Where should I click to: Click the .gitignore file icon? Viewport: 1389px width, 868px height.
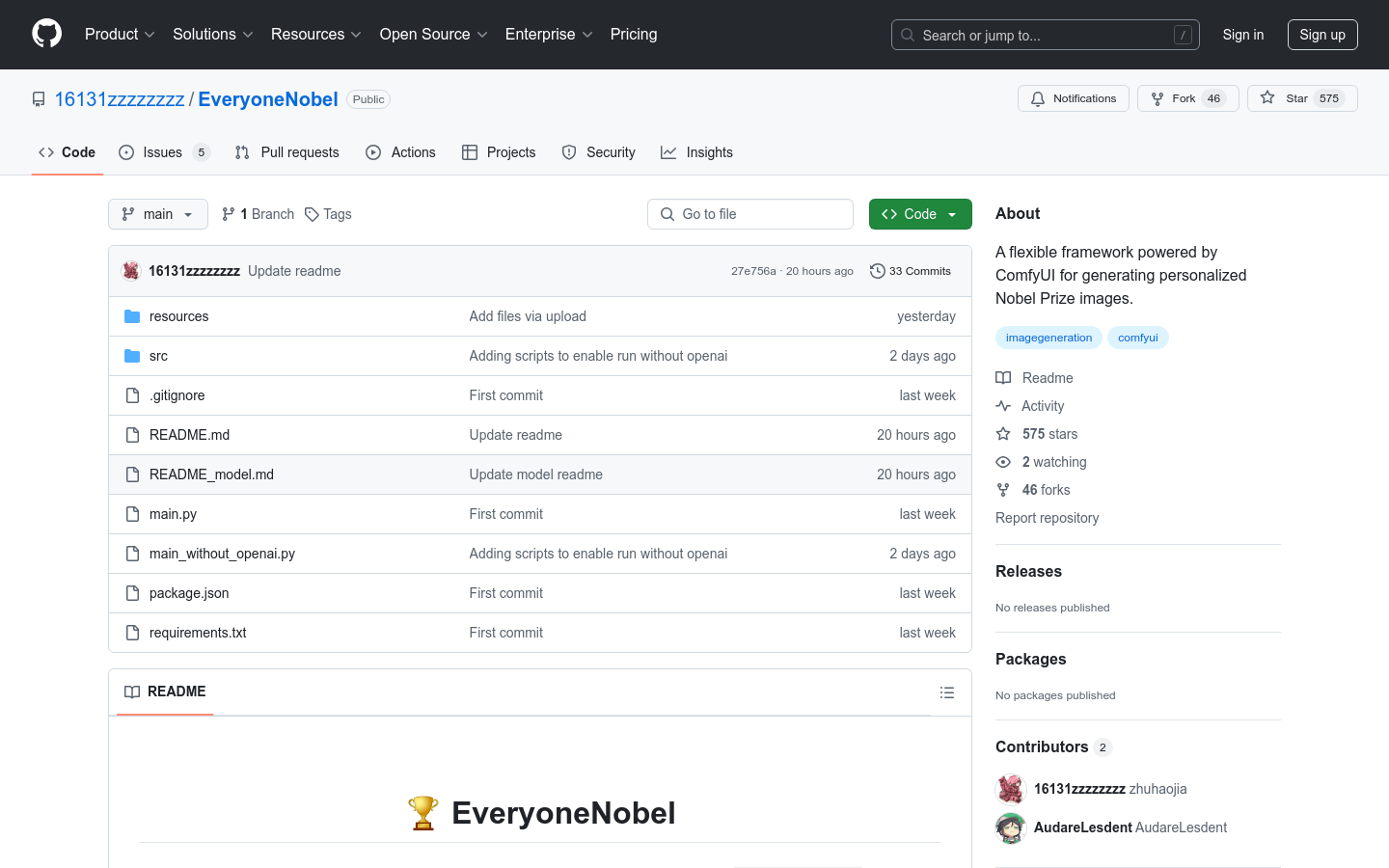tap(132, 395)
